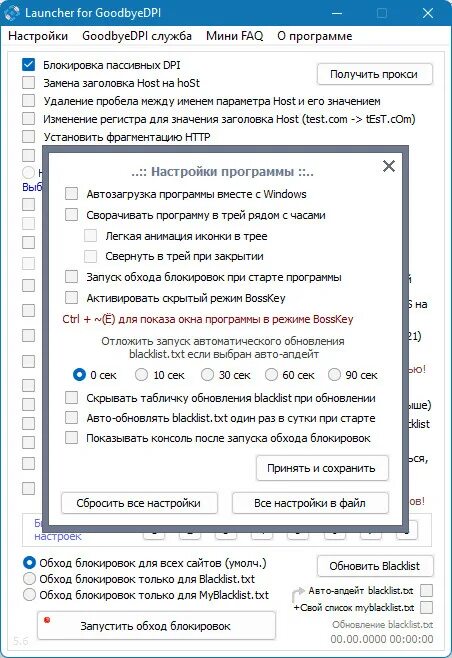The width and height of the screenshot is (452, 658).
Task: Check Удаление пробела между именем параметра Host
Action: pyautogui.click(x=29, y=101)
